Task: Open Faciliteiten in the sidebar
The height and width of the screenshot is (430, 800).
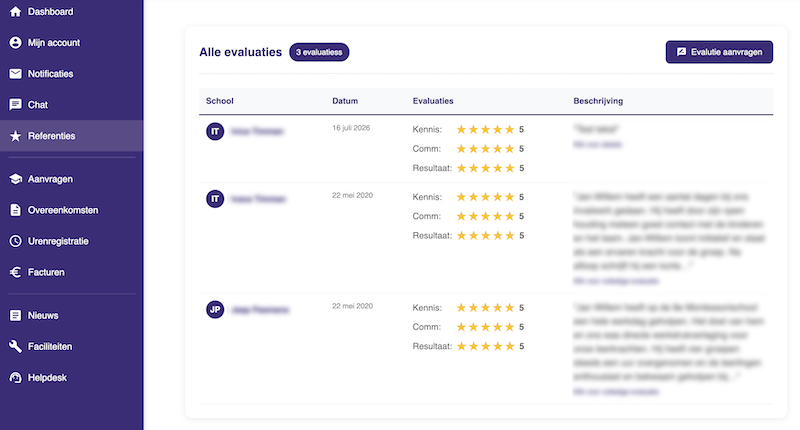Action: coord(71,346)
